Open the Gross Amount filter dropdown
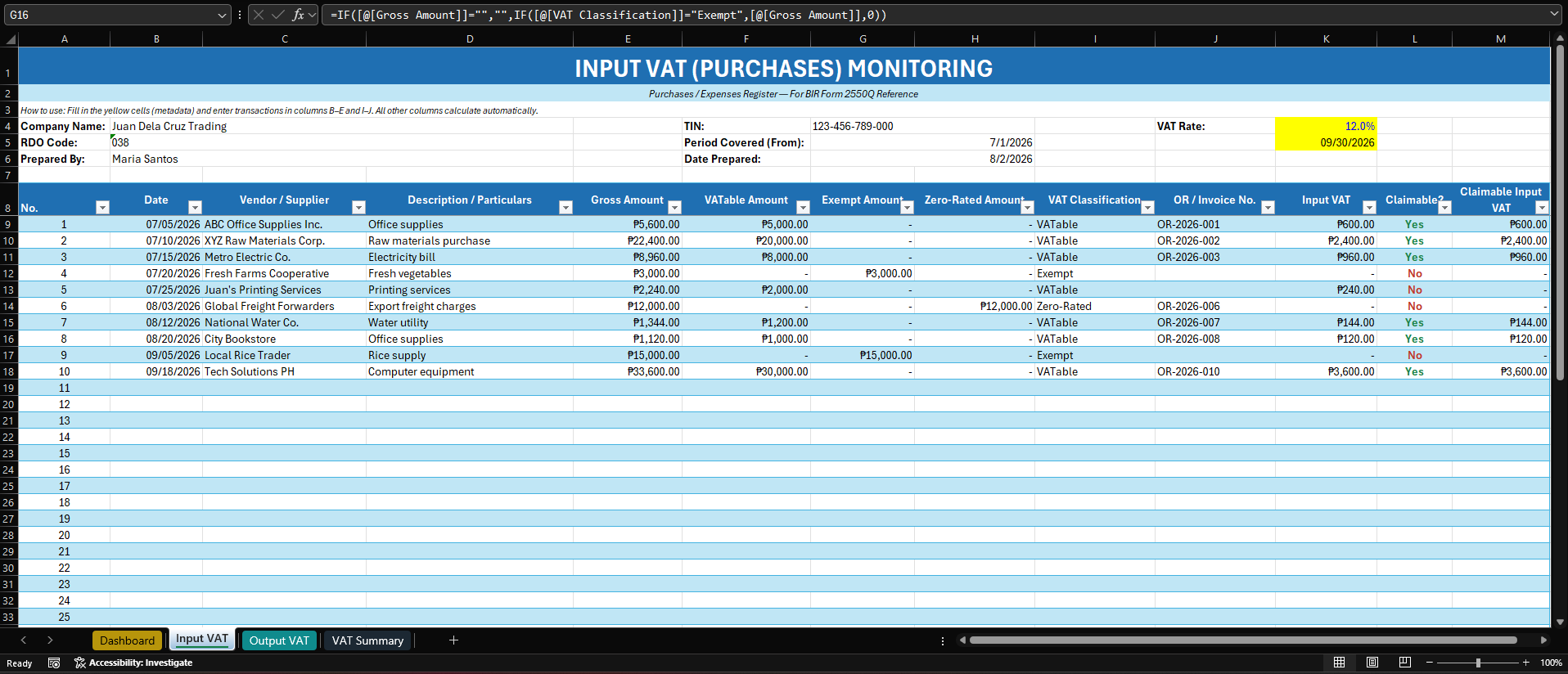 [674, 208]
